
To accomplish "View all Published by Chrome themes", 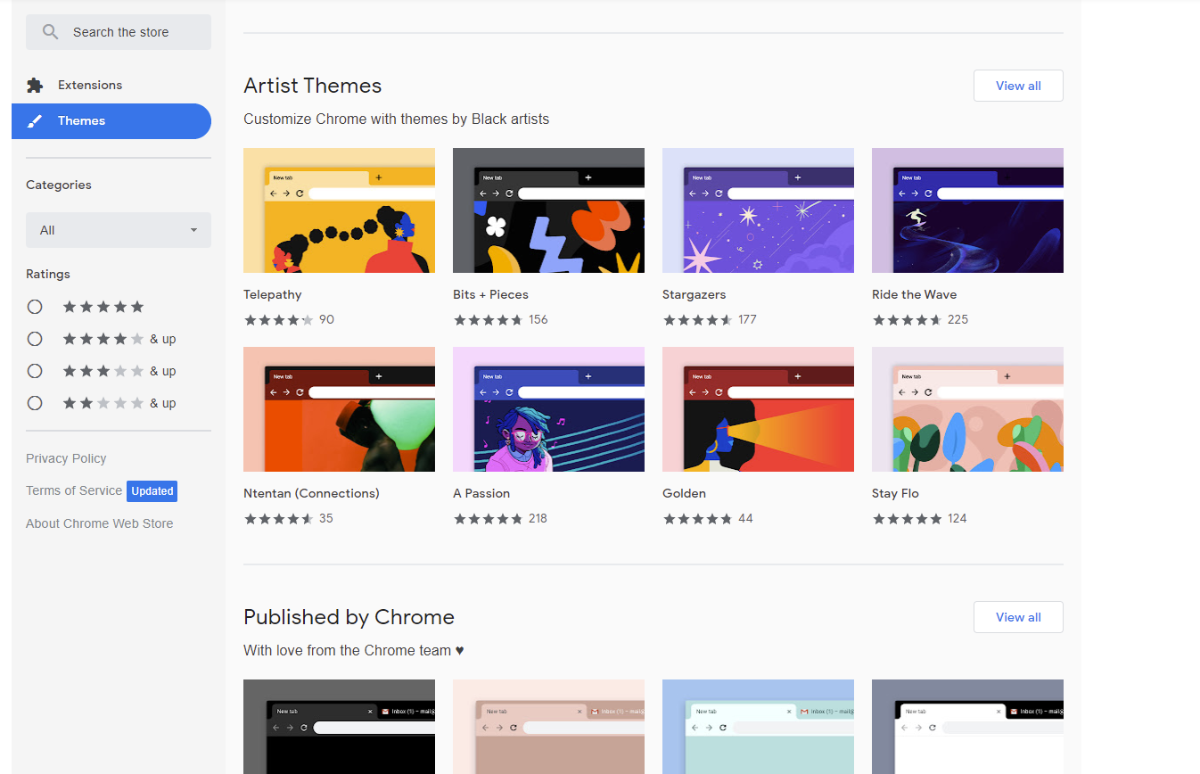I will 1018,617.
